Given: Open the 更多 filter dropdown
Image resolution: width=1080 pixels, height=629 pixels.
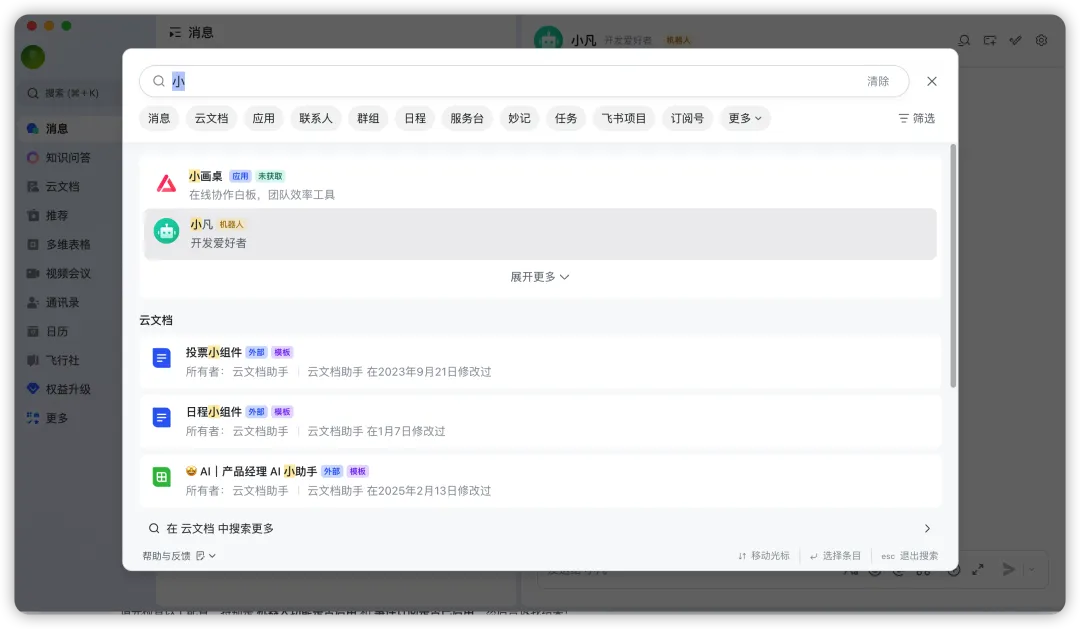Looking at the screenshot, I should click(745, 118).
